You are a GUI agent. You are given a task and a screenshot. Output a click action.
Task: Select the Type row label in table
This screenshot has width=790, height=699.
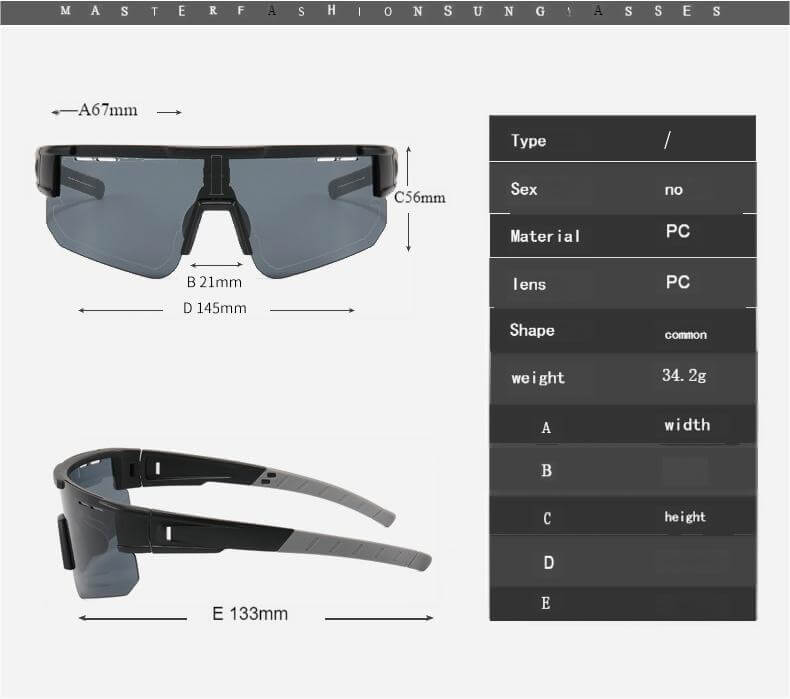coord(528,140)
